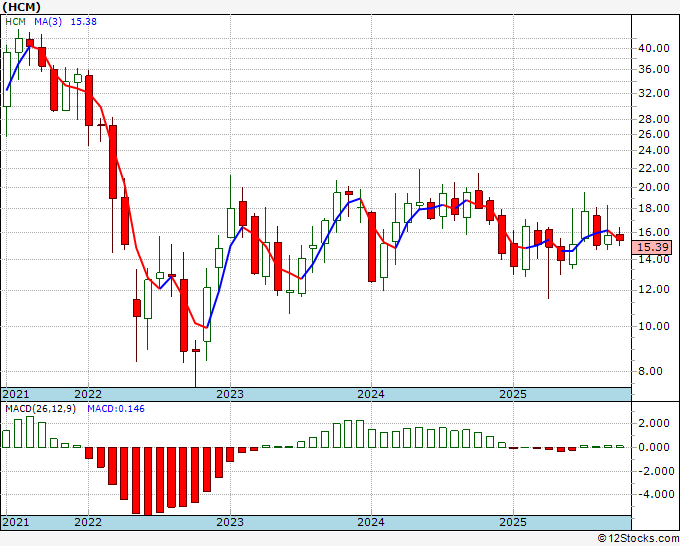Select 2023 on the price chart timeline
Image resolution: width=680 pixels, height=546 pixels.
[x=230, y=394]
